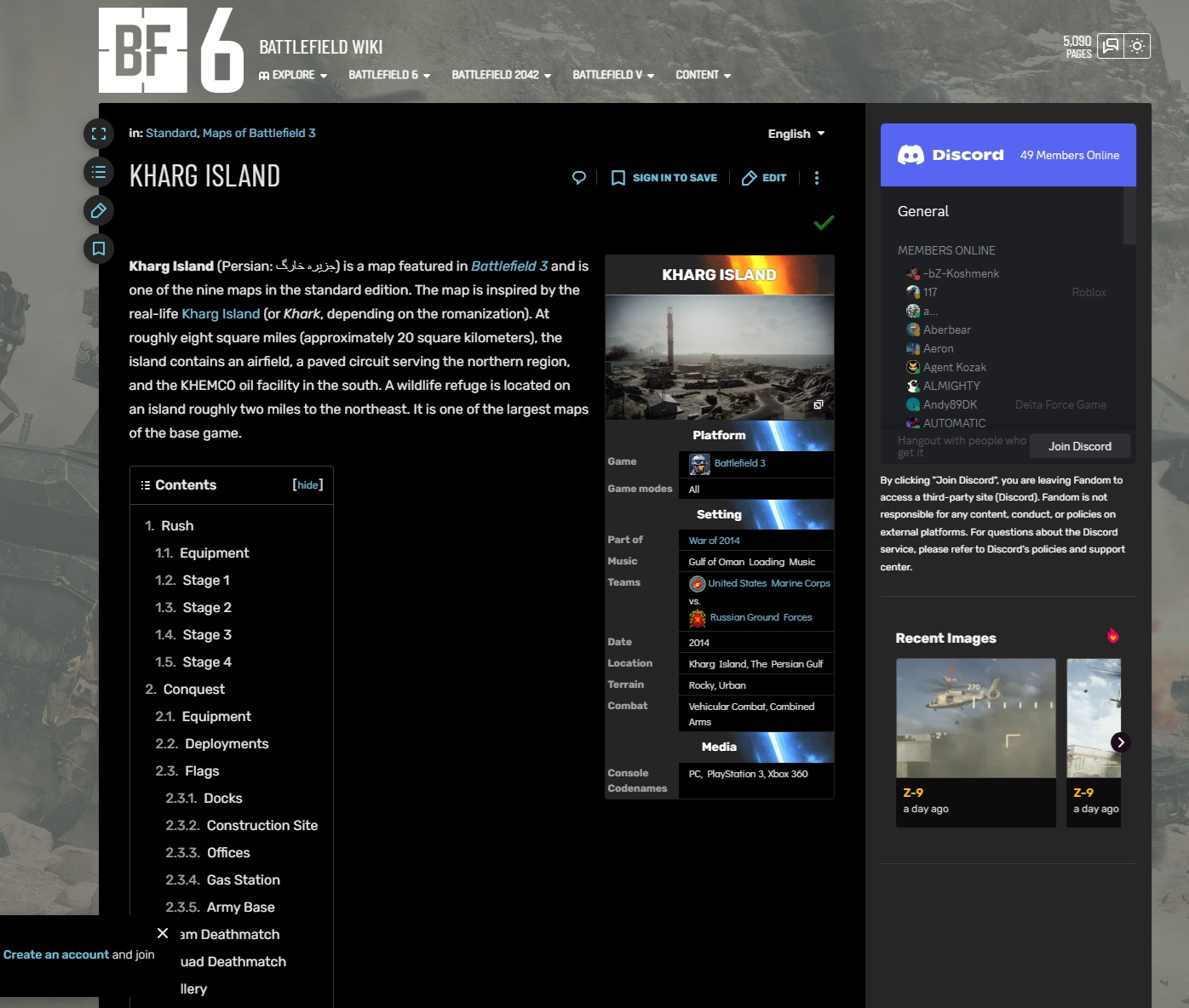Open the table of contents sidebar icon
1189x1008 pixels.
coord(99,172)
